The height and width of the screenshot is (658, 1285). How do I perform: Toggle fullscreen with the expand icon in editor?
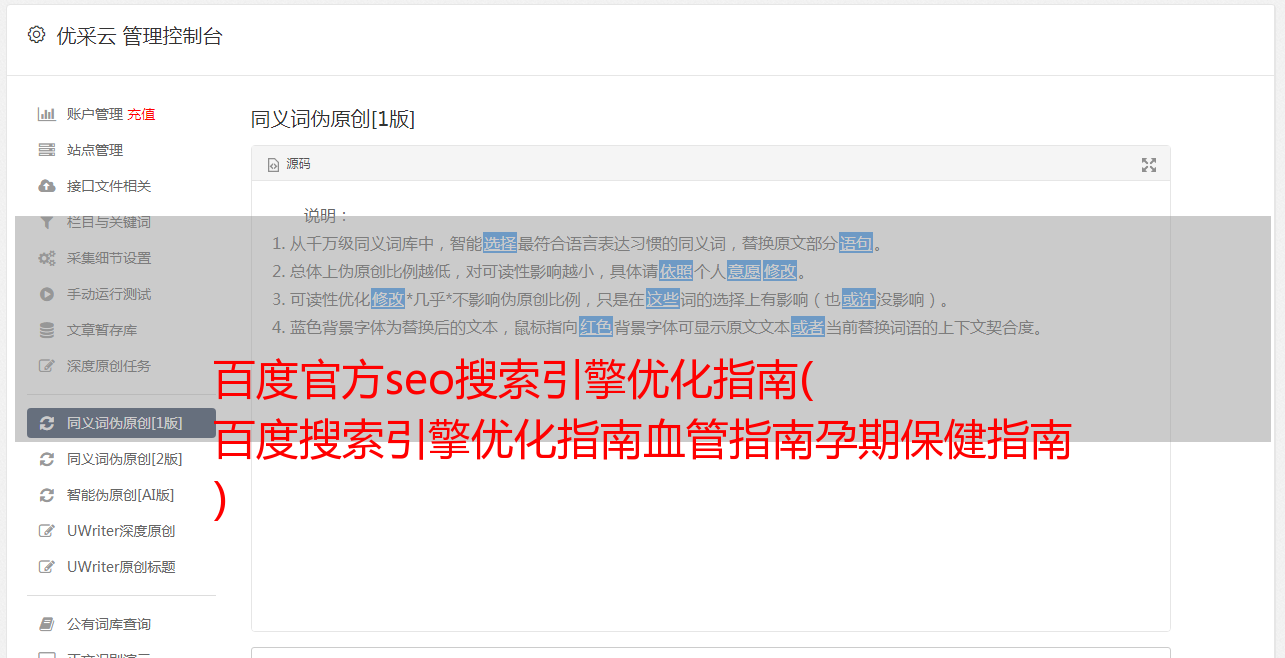coord(1149,165)
